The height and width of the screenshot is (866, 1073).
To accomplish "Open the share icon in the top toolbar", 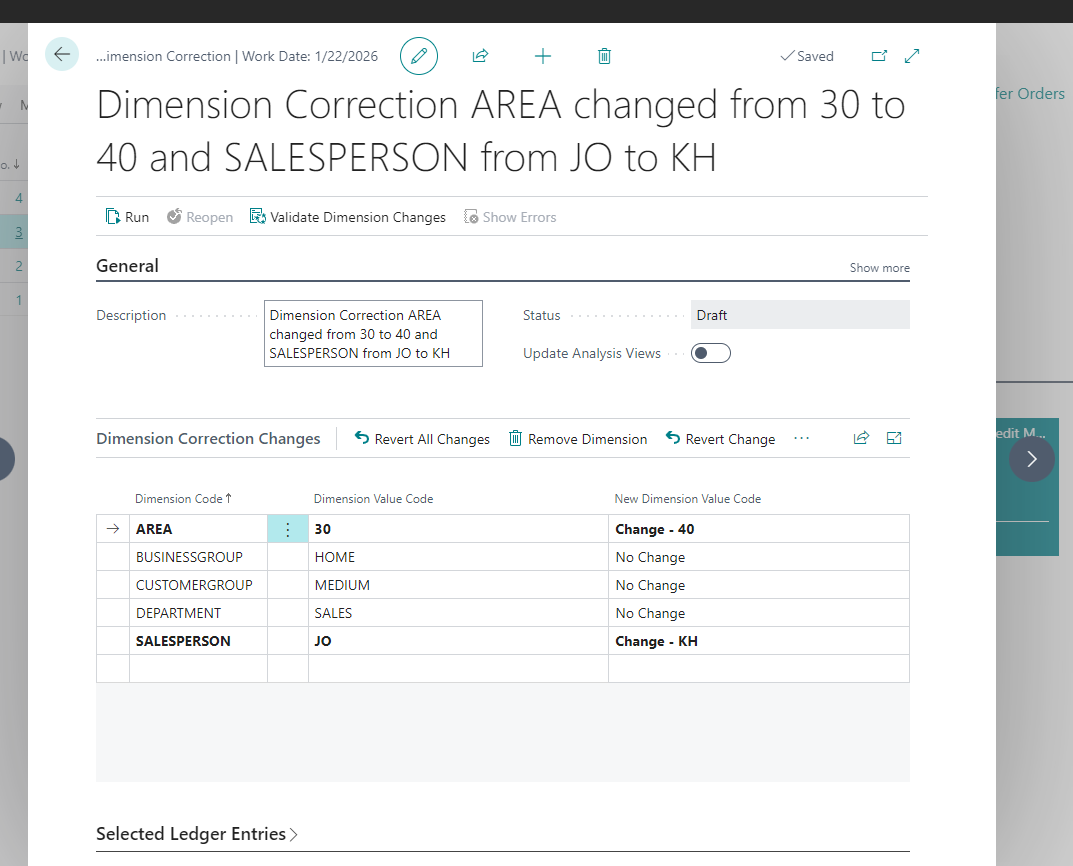I will [x=480, y=56].
